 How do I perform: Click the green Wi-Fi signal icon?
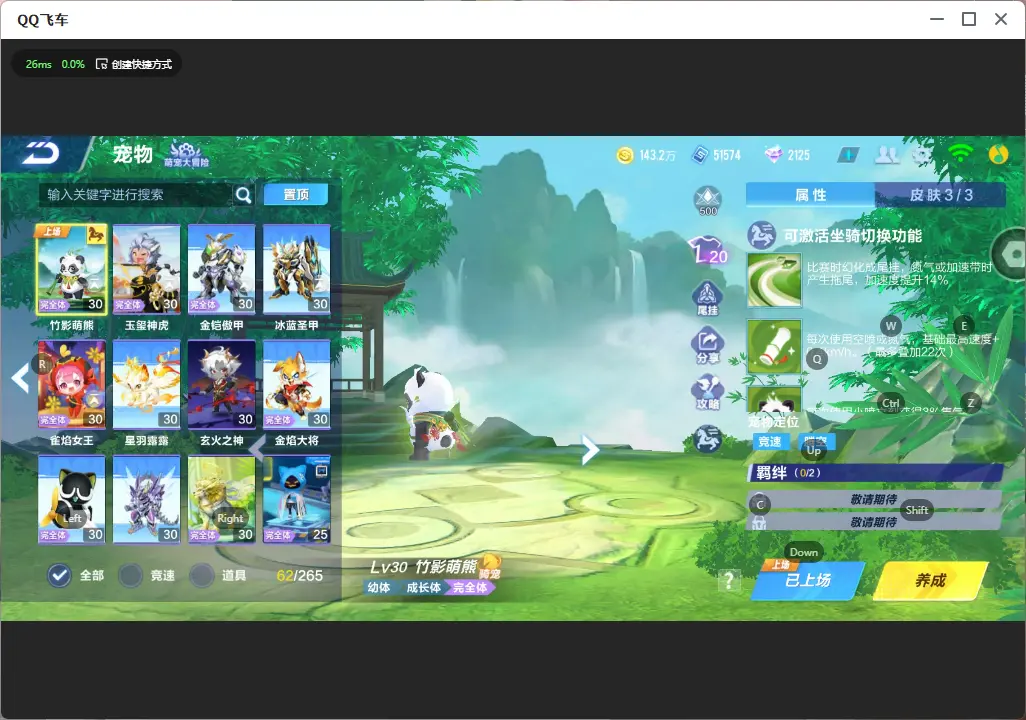click(960, 154)
